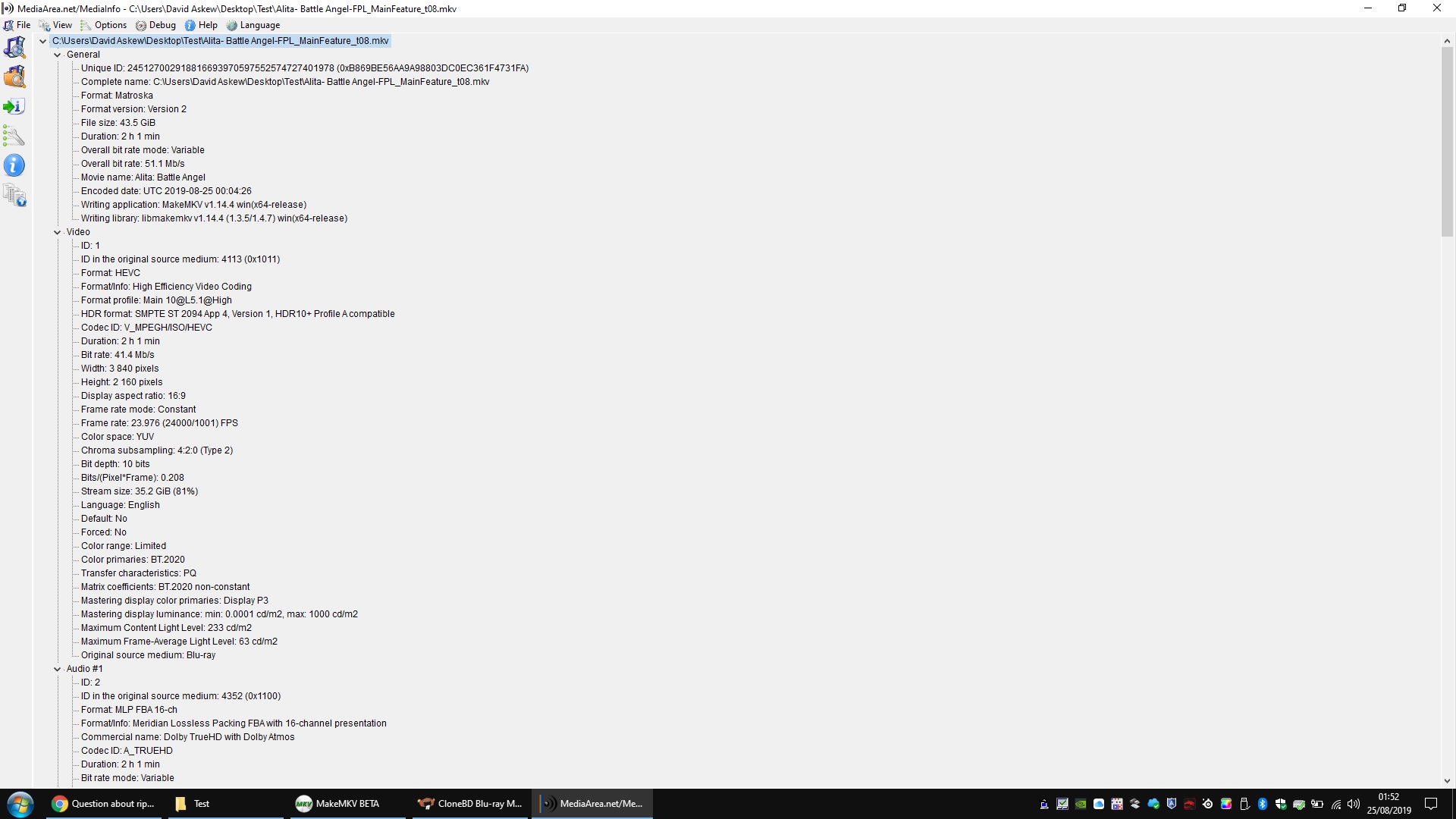The width and height of the screenshot is (1456, 819).
Task: Open the Windows Start button
Action: point(20,804)
